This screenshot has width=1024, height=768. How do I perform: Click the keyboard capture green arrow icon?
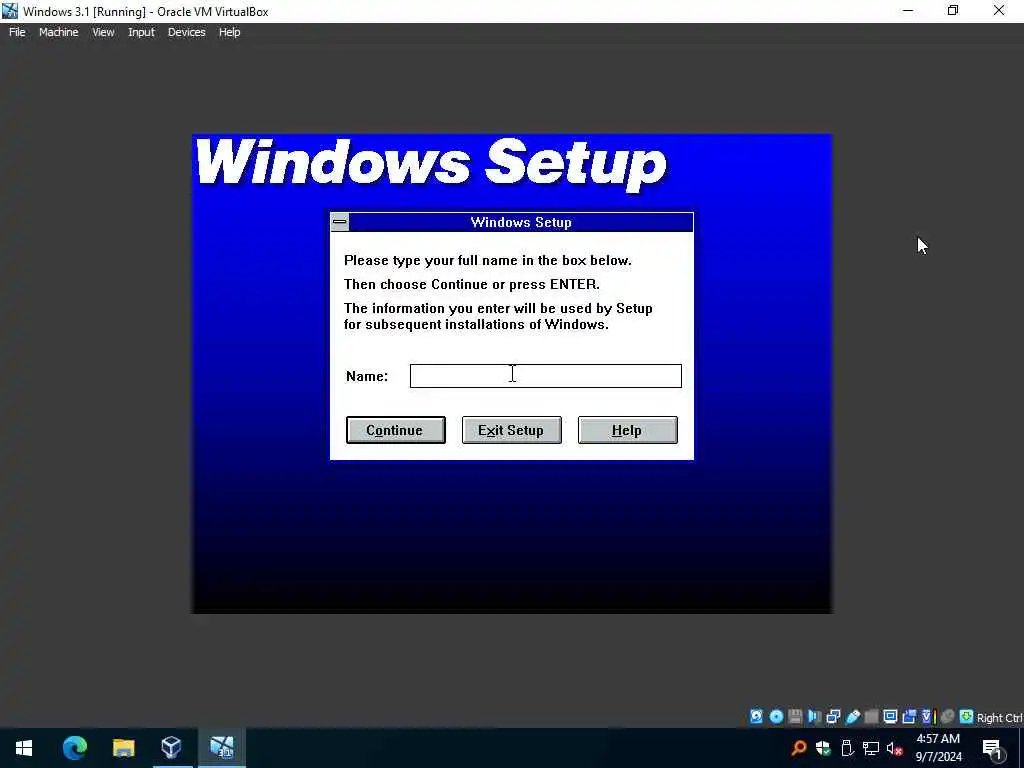(967, 716)
